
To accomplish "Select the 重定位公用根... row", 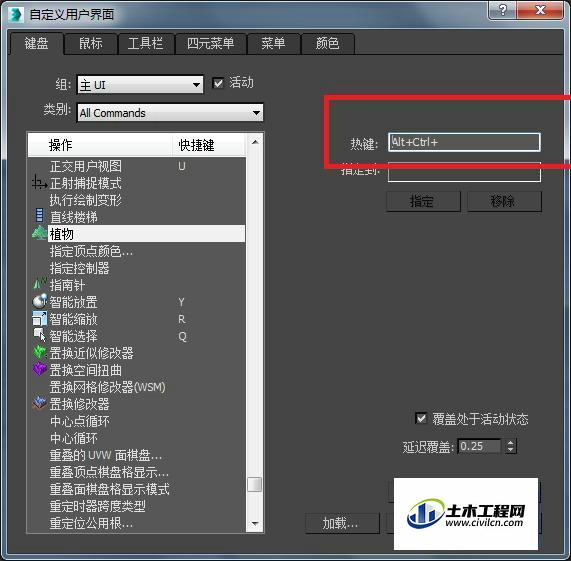I will (137, 523).
